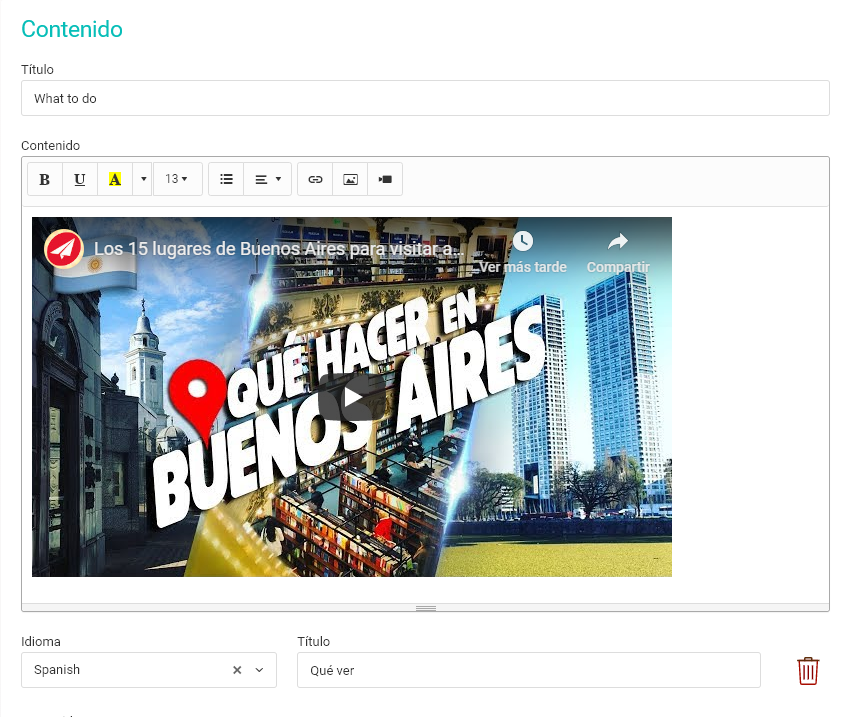Click the editor resize handle bar
This screenshot has width=847, height=717.
pos(426,608)
